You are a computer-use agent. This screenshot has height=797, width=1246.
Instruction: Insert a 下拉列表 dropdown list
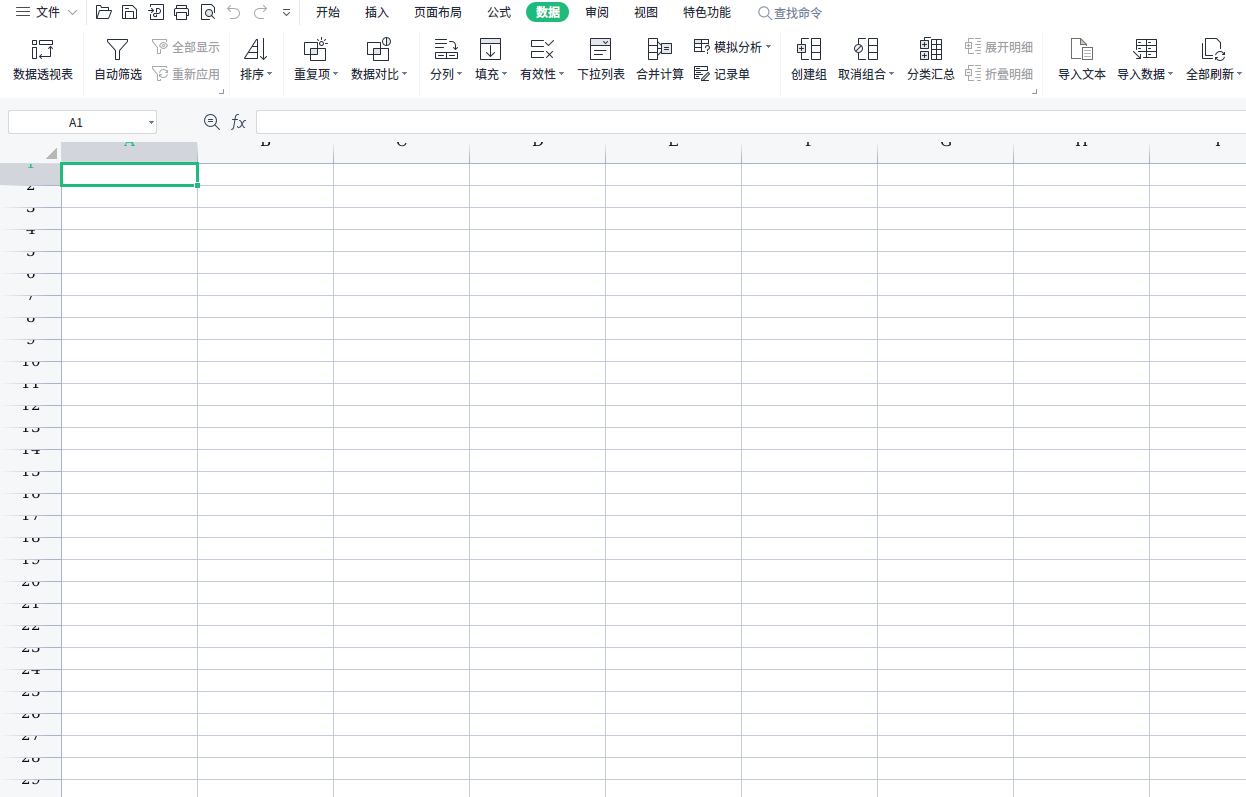tap(601, 60)
